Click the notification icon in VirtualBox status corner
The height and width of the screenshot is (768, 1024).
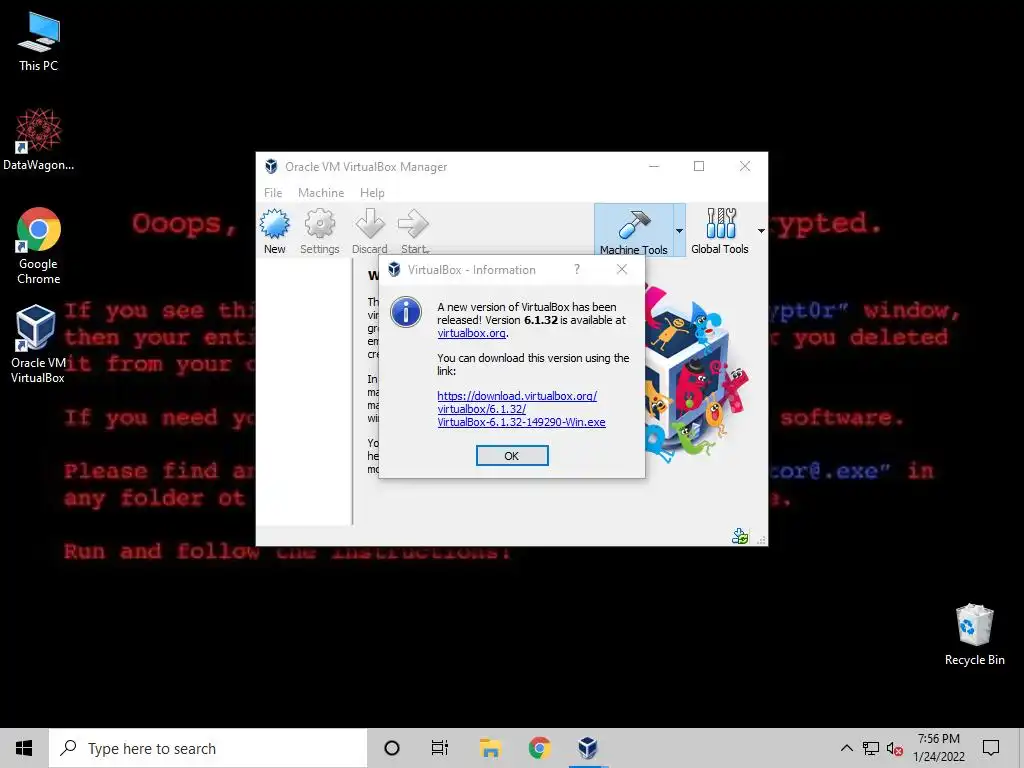740,536
